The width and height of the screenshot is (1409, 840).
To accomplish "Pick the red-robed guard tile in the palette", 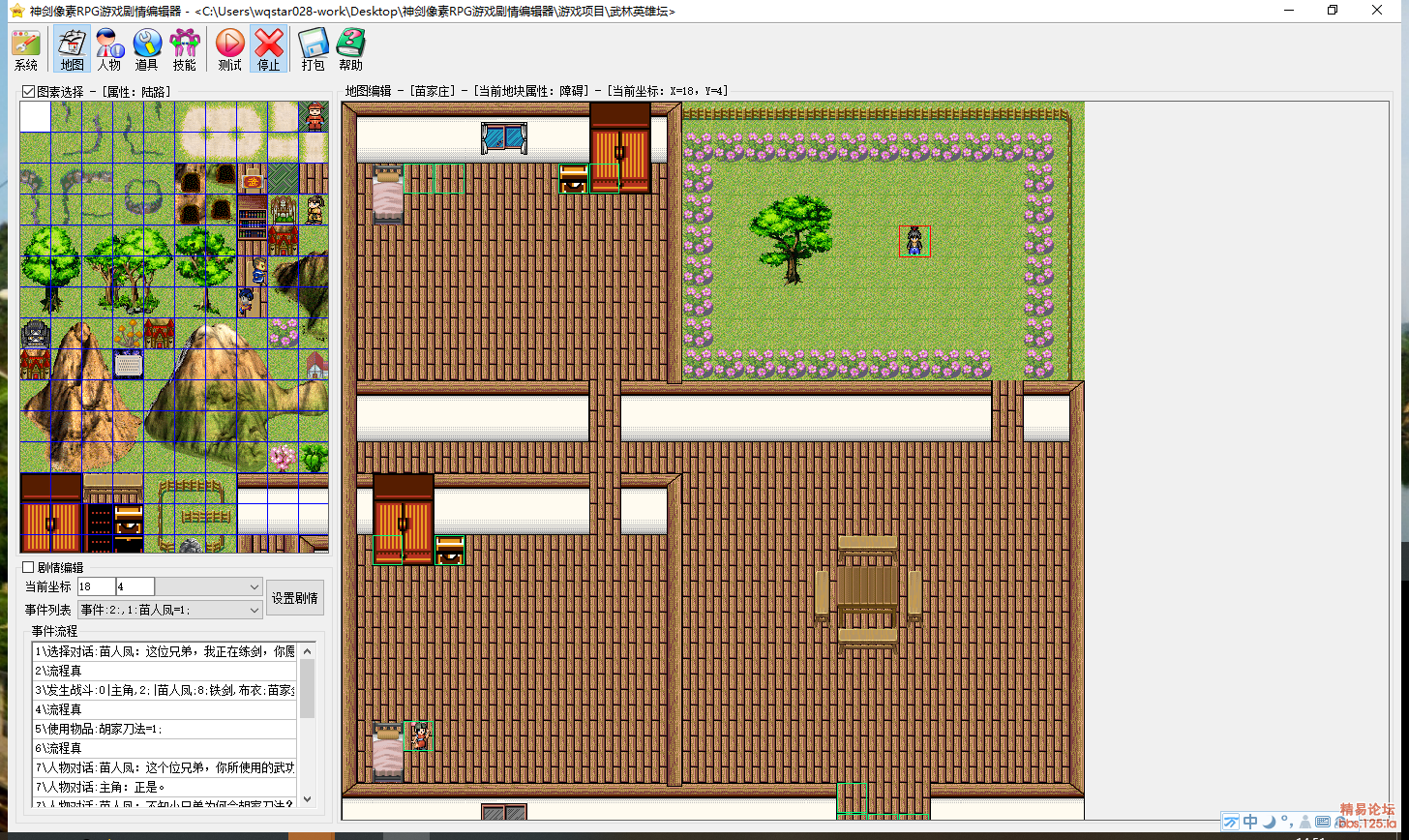I will (x=315, y=117).
